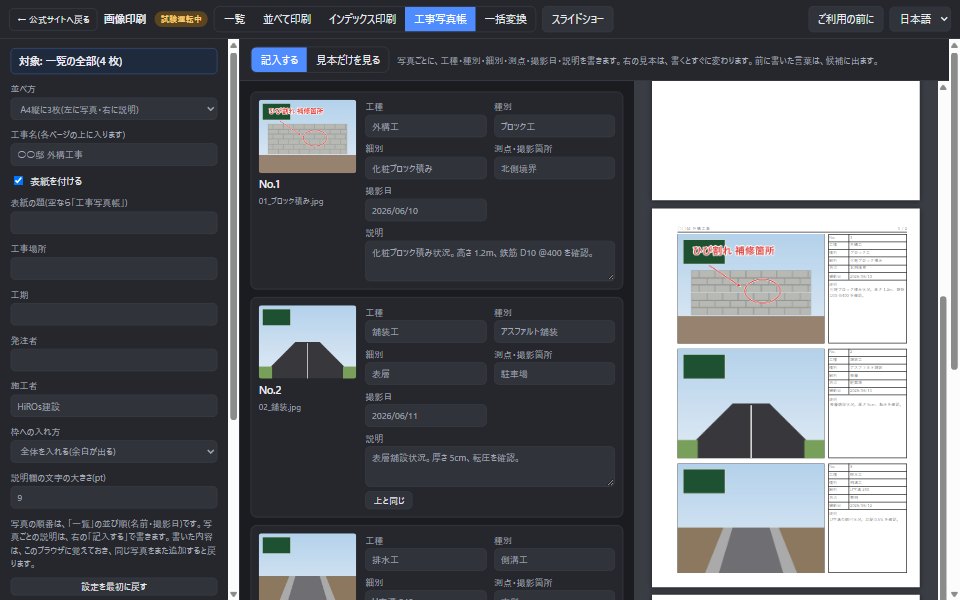This screenshot has height=600, width=960.
Task: Click the ご利用の前に button
Action: (x=846, y=19)
